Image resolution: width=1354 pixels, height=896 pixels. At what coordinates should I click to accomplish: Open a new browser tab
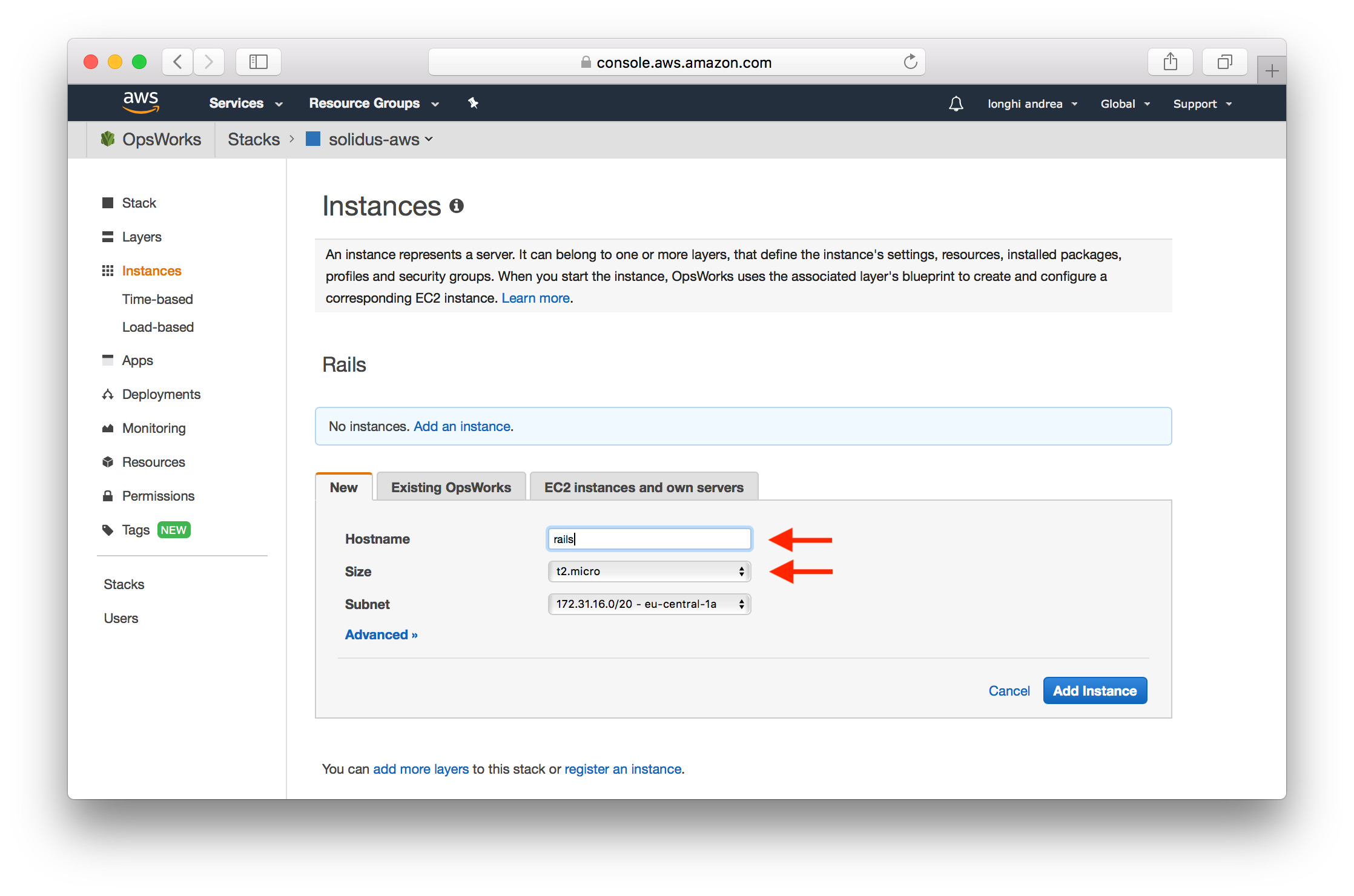(1271, 71)
